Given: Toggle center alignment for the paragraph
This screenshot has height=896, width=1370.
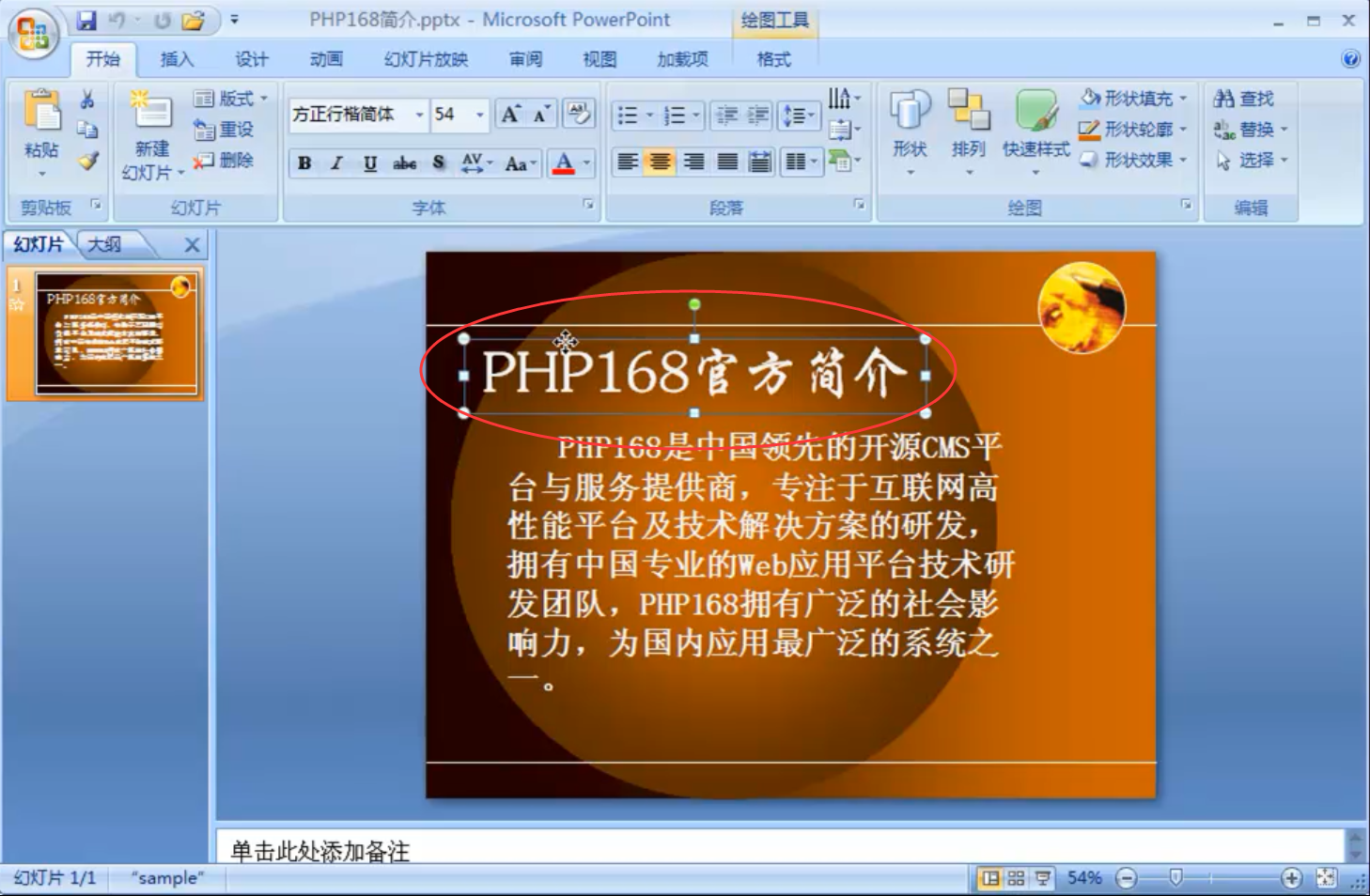Looking at the screenshot, I should pyautogui.click(x=658, y=162).
